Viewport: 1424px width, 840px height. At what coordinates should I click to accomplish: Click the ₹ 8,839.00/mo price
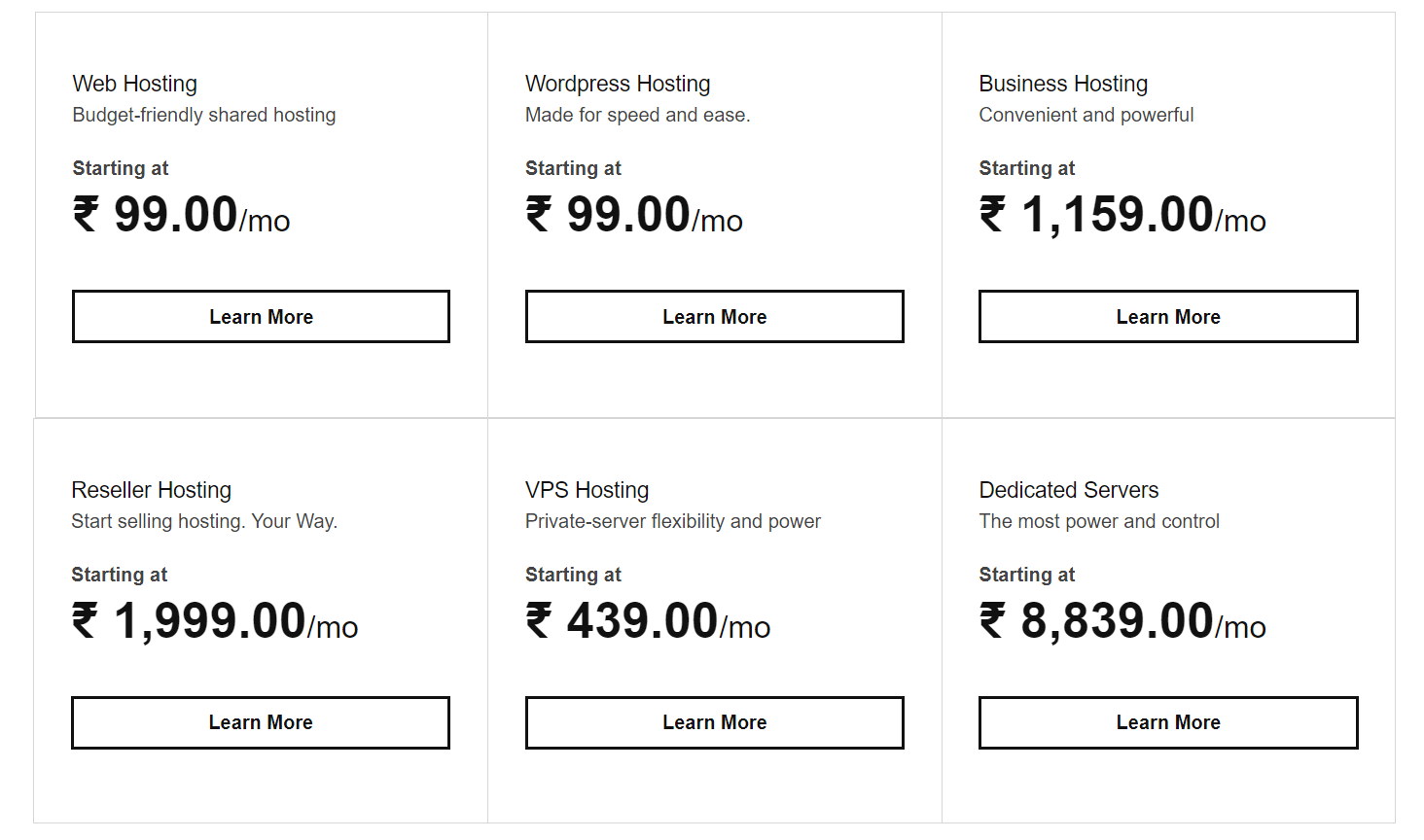pyautogui.click(x=1122, y=621)
